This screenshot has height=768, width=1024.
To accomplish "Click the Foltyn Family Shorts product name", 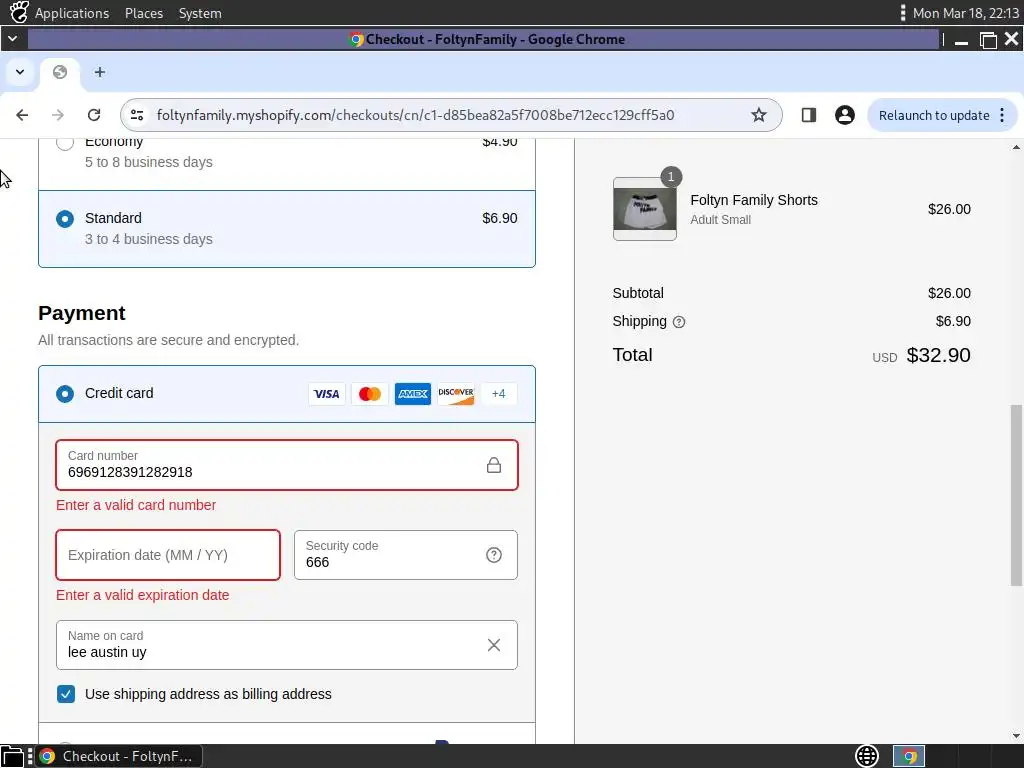I will point(754,200).
